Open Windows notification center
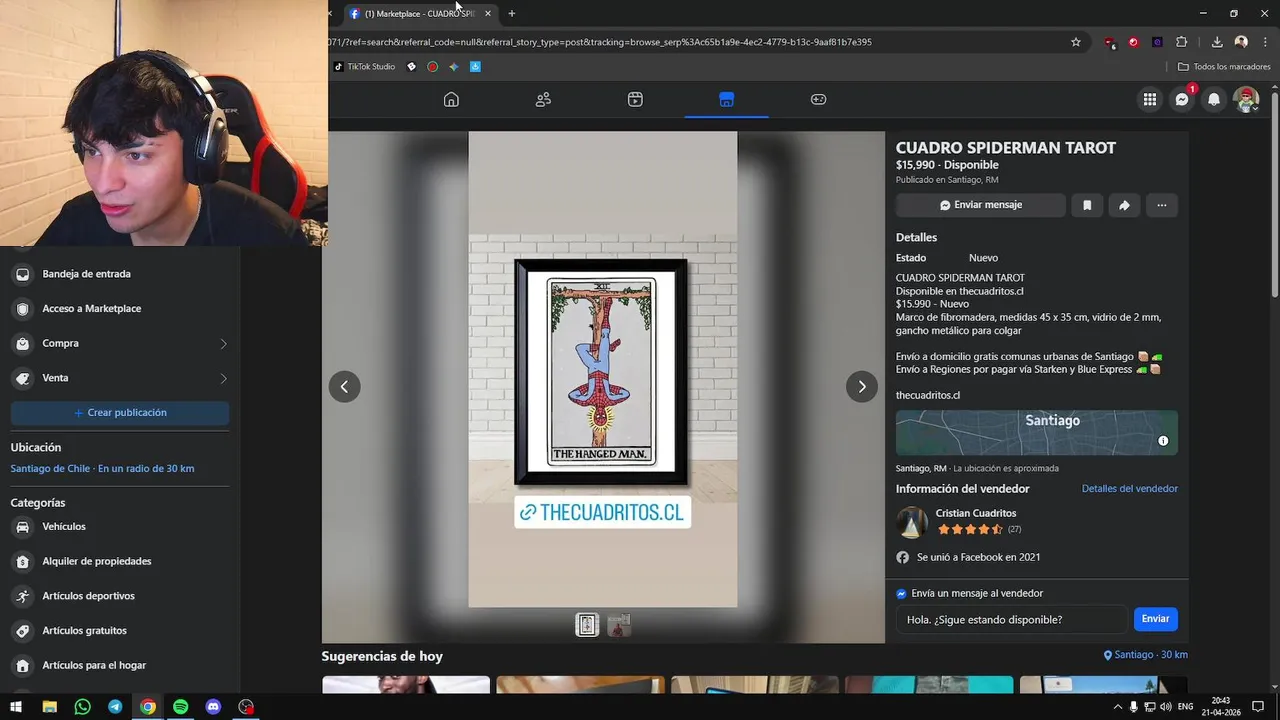 click(x=1258, y=707)
